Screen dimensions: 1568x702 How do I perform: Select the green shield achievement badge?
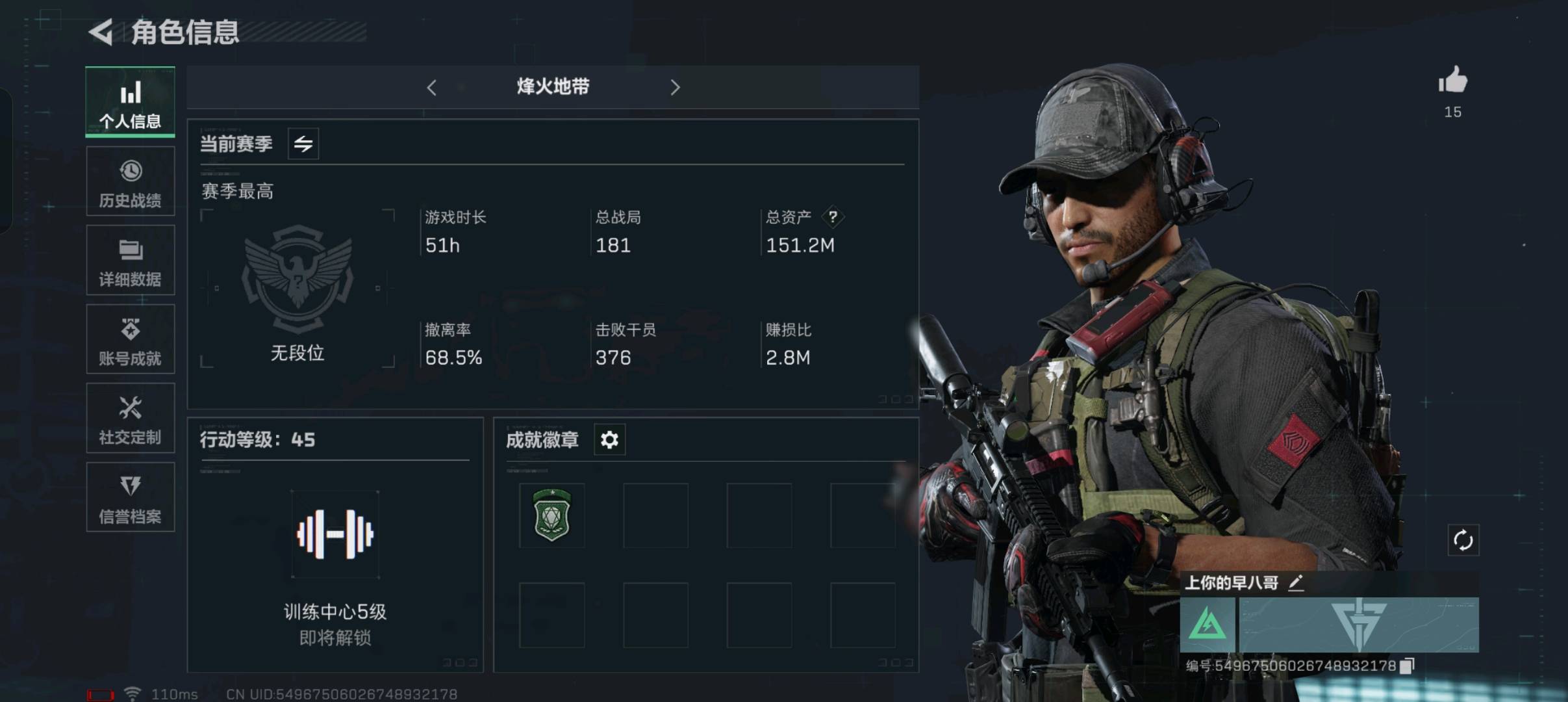[x=551, y=515]
